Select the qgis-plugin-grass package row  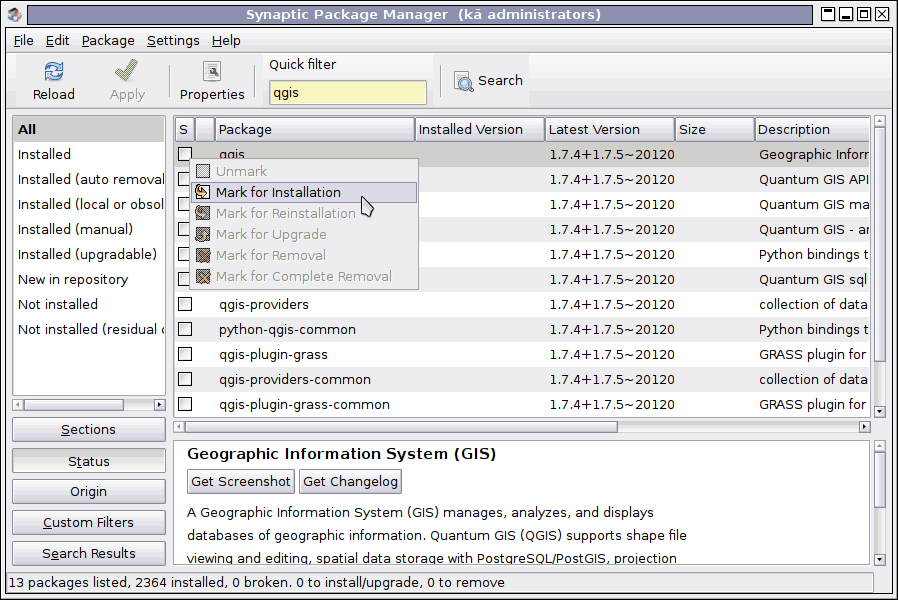(x=522, y=354)
